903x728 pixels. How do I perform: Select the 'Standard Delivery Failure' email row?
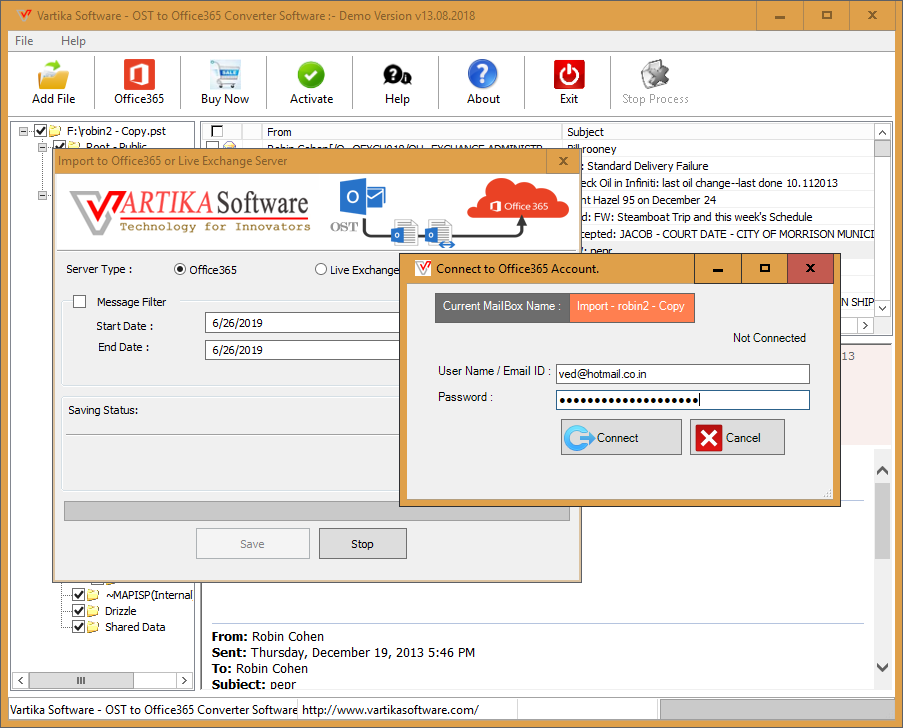point(727,166)
